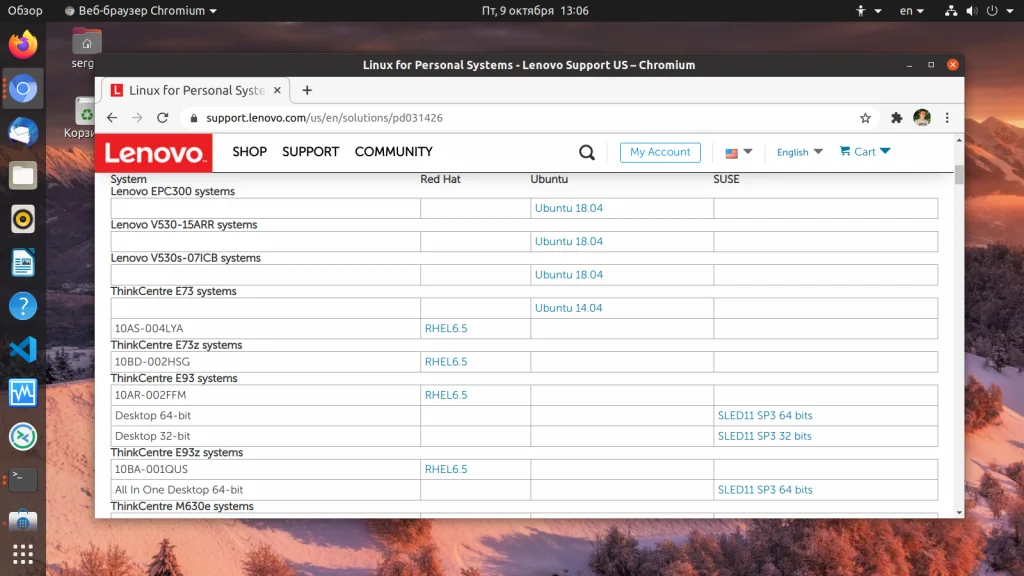Open the English language dropdown
The image size is (1024, 576).
pos(799,152)
